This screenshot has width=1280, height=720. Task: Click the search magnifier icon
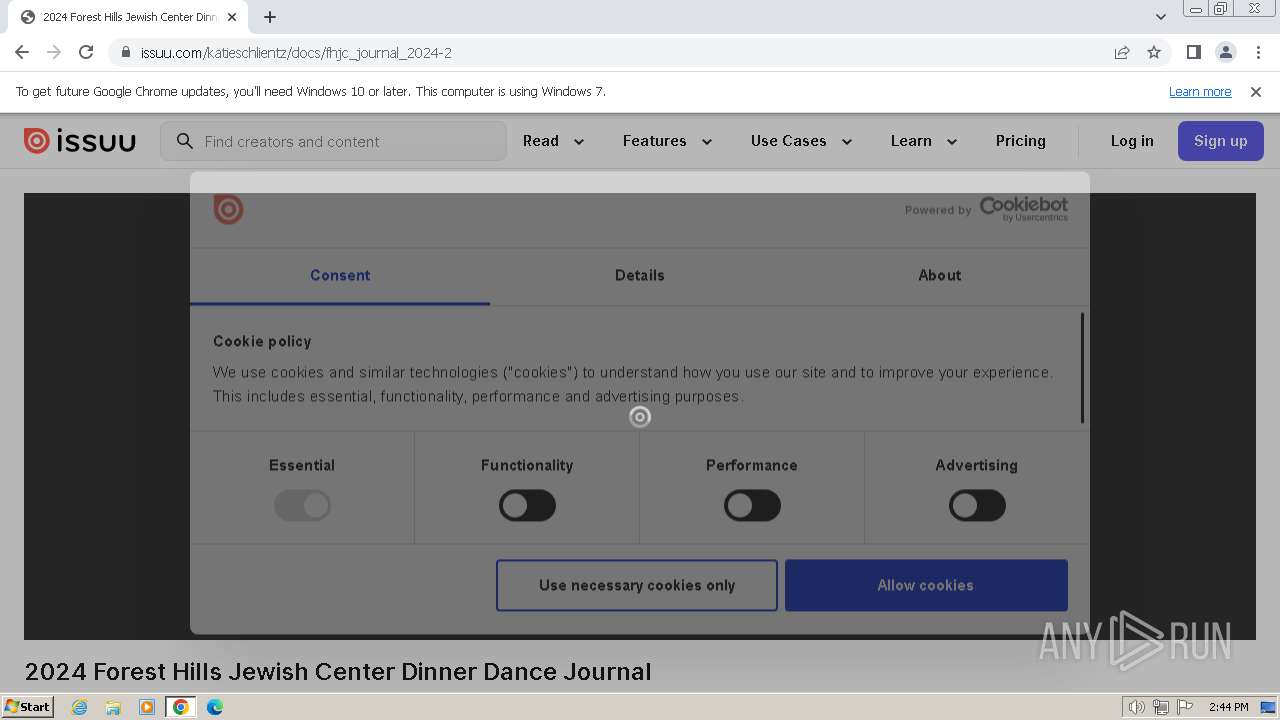(x=184, y=141)
